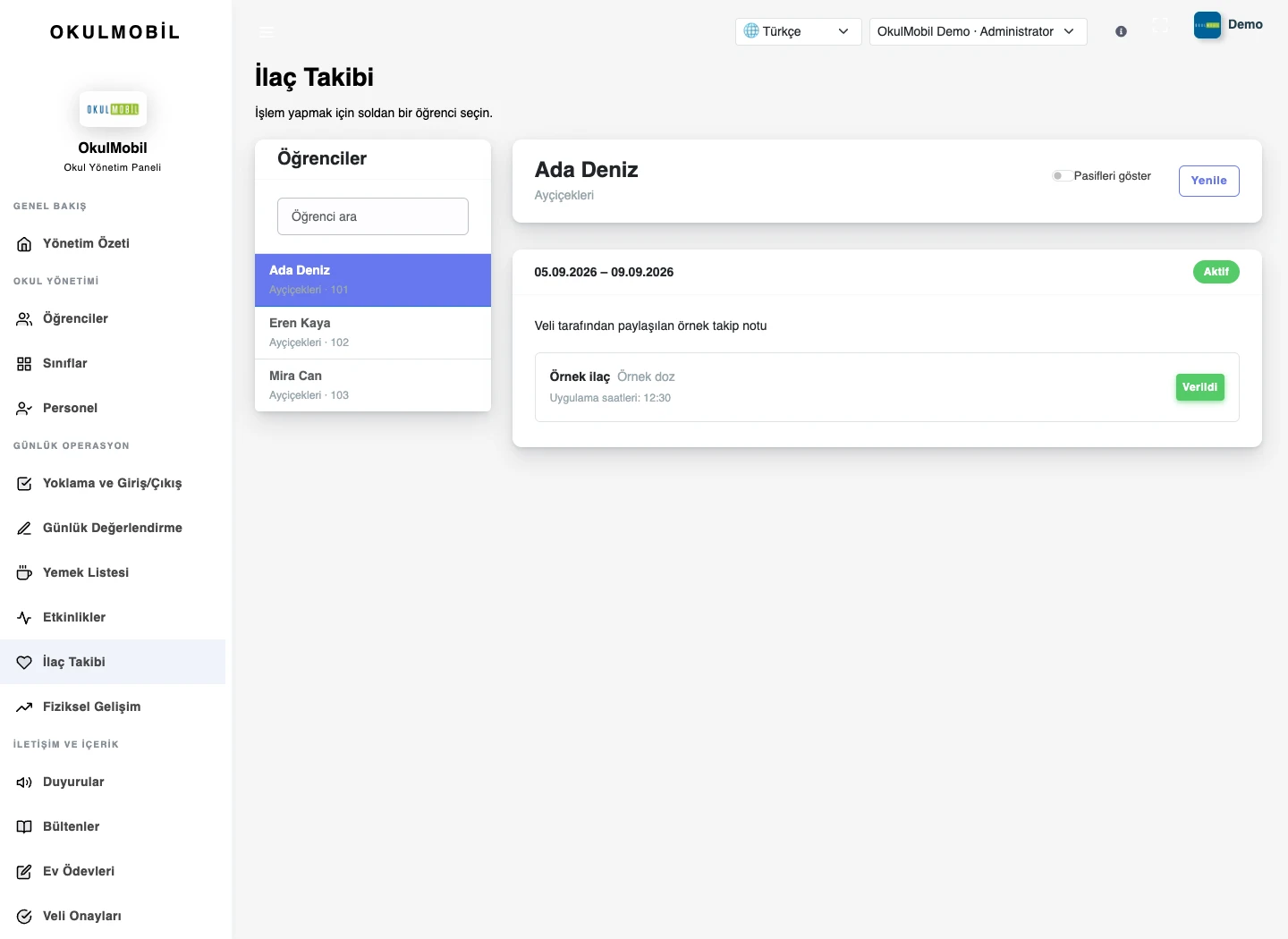Image resolution: width=1288 pixels, height=939 pixels.
Task: Select student Mira Can in the list
Action: tap(373, 385)
